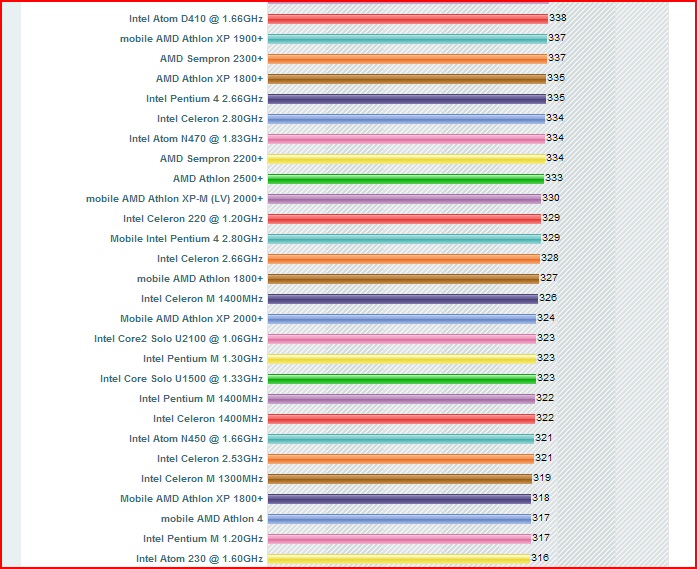Click the score 326 for Celeron M 1400MHz
This screenshot has width=697, height=569.
pos(548,298)
